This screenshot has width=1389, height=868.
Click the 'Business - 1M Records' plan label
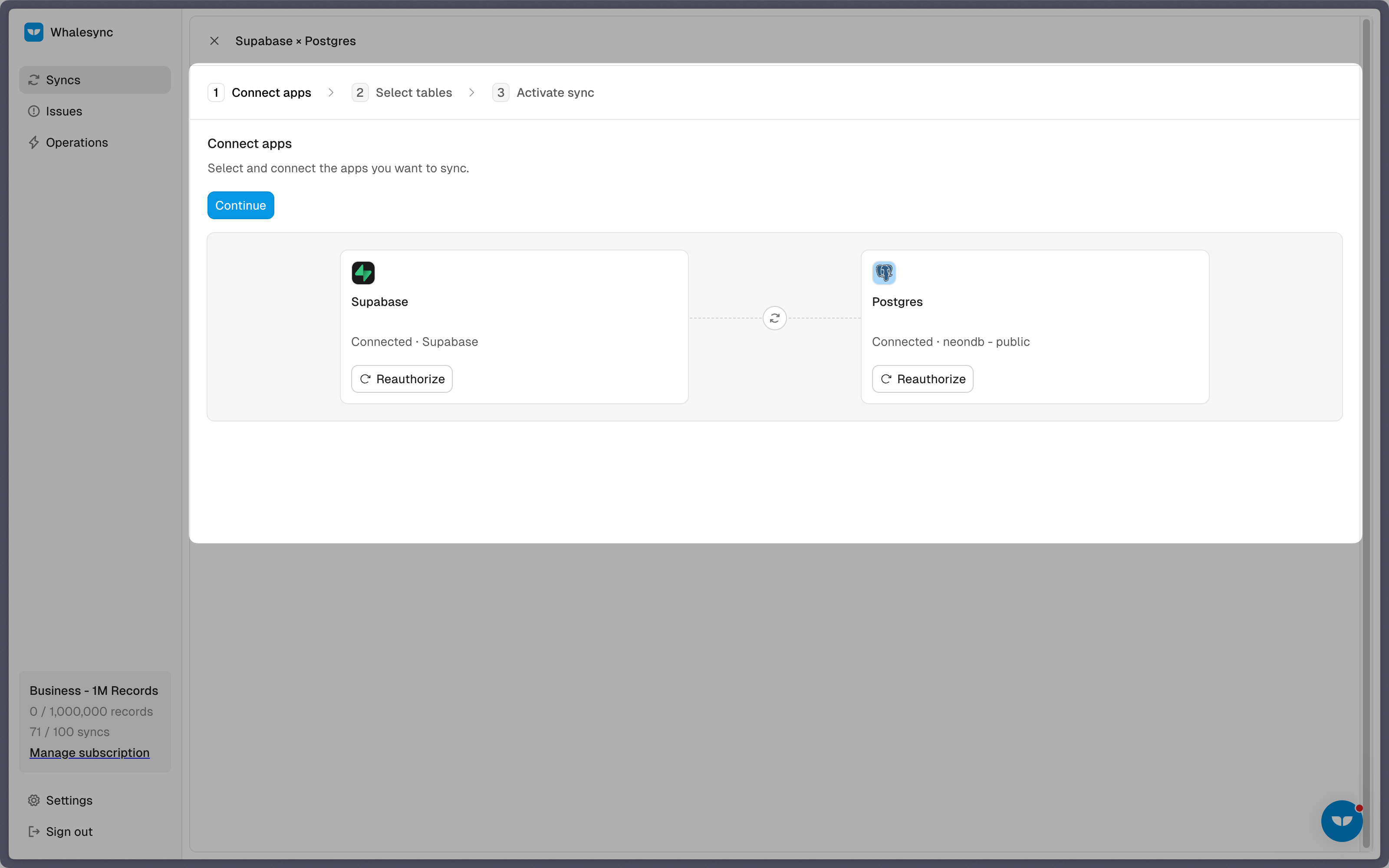94,690
